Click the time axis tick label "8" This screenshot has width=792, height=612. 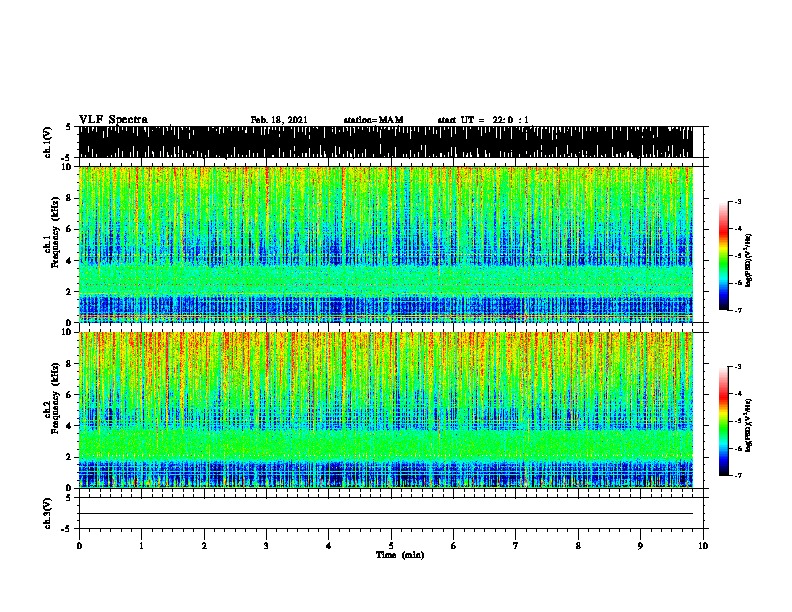click(578, 546)
